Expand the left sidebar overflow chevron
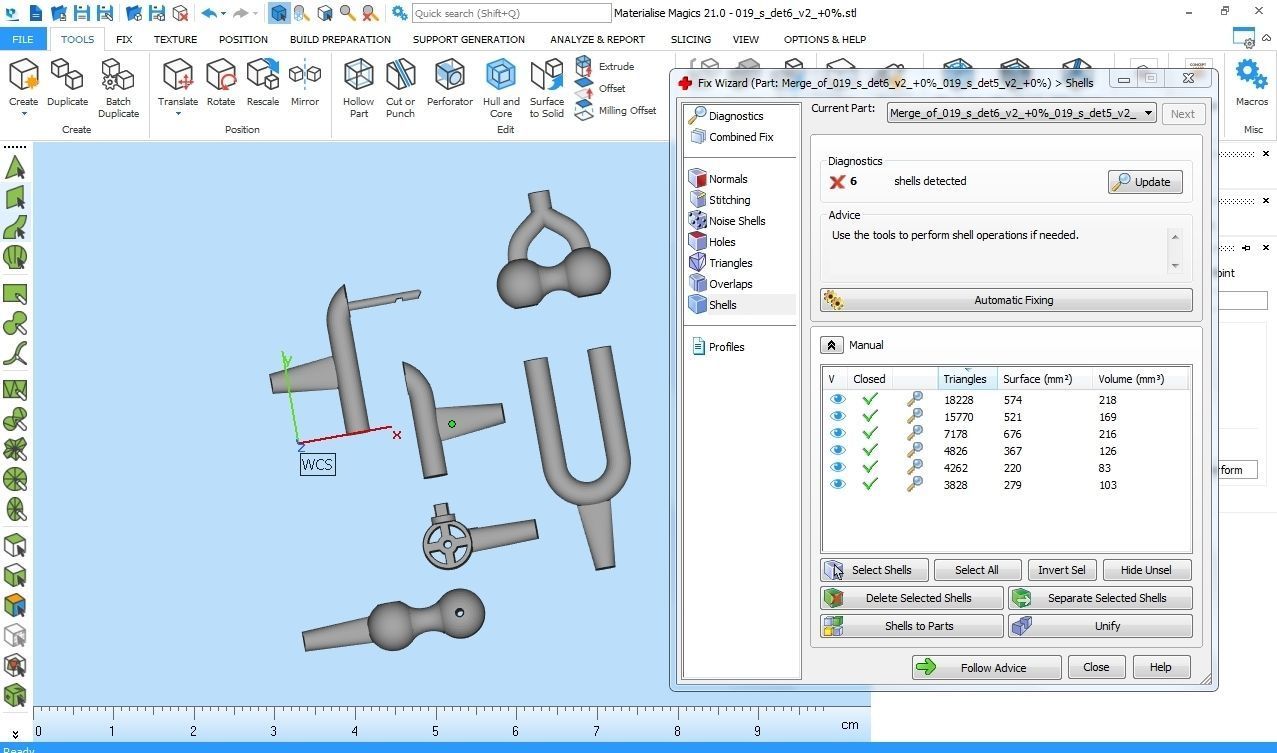 pos(14,735)
